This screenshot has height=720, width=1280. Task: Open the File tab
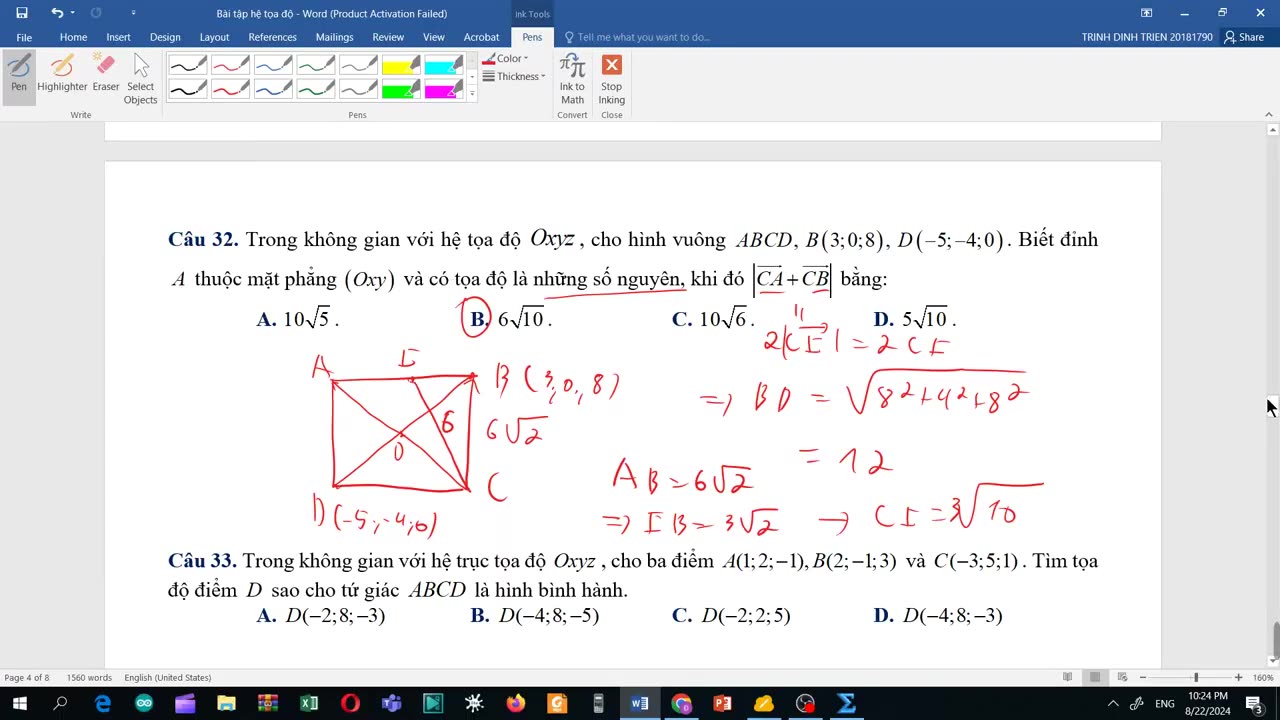pyautogui.click(x=24, y=37)
